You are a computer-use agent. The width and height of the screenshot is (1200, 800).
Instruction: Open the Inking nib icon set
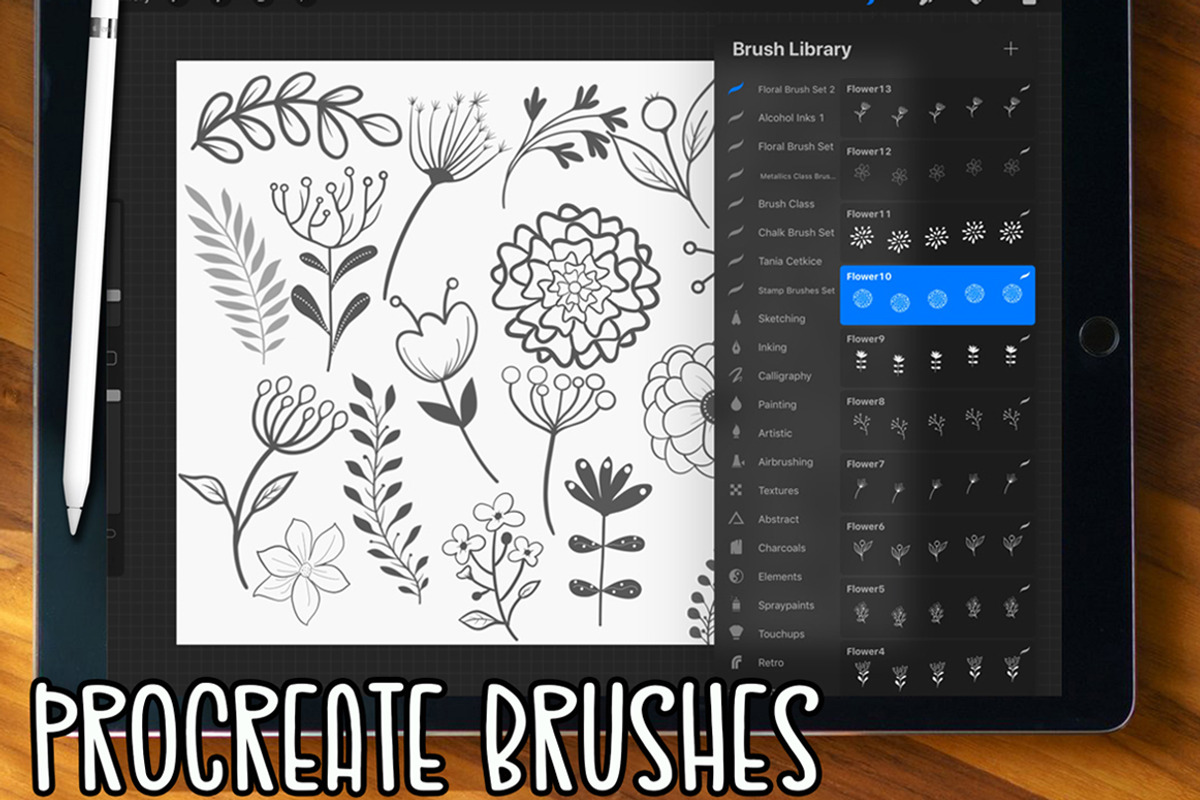point(736,347)
